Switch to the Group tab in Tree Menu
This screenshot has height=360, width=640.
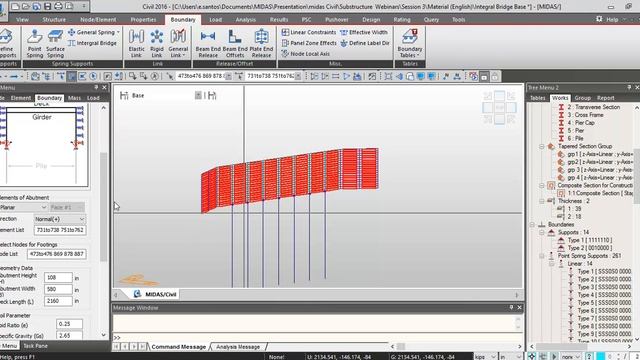tap(582, 98)
